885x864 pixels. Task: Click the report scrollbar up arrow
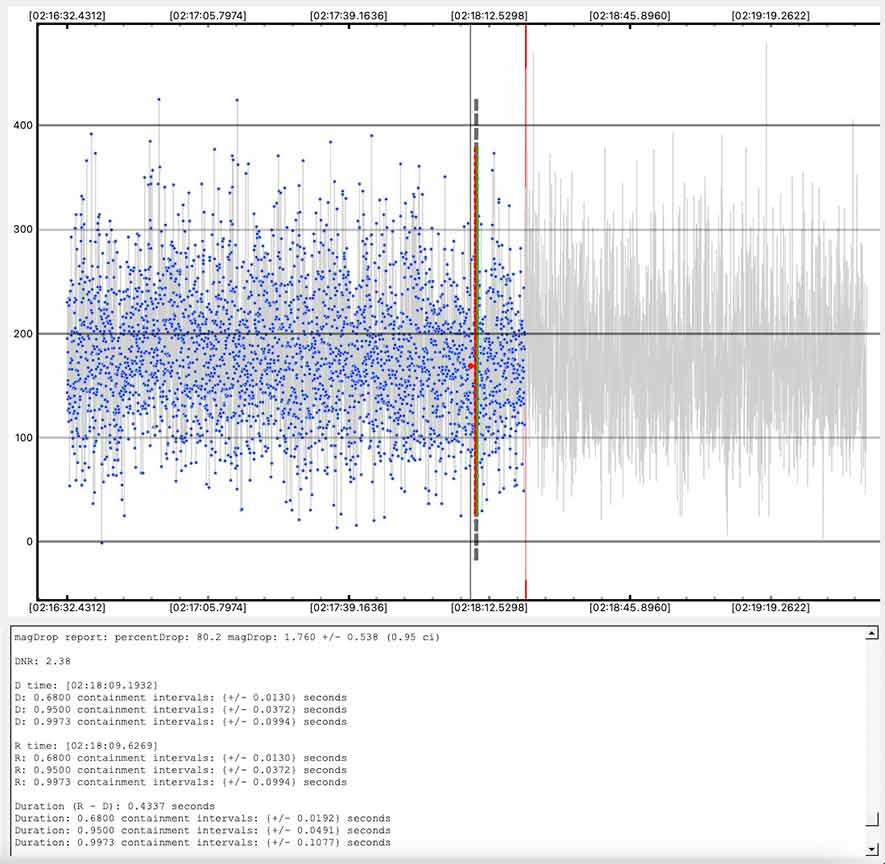(x=872, y=634)
